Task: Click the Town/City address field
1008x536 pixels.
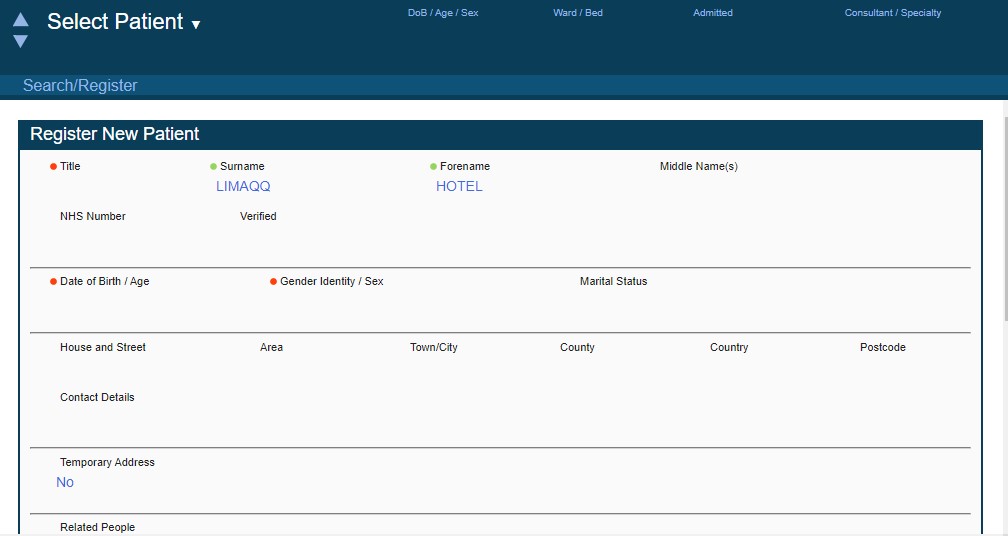Action: 434,347
